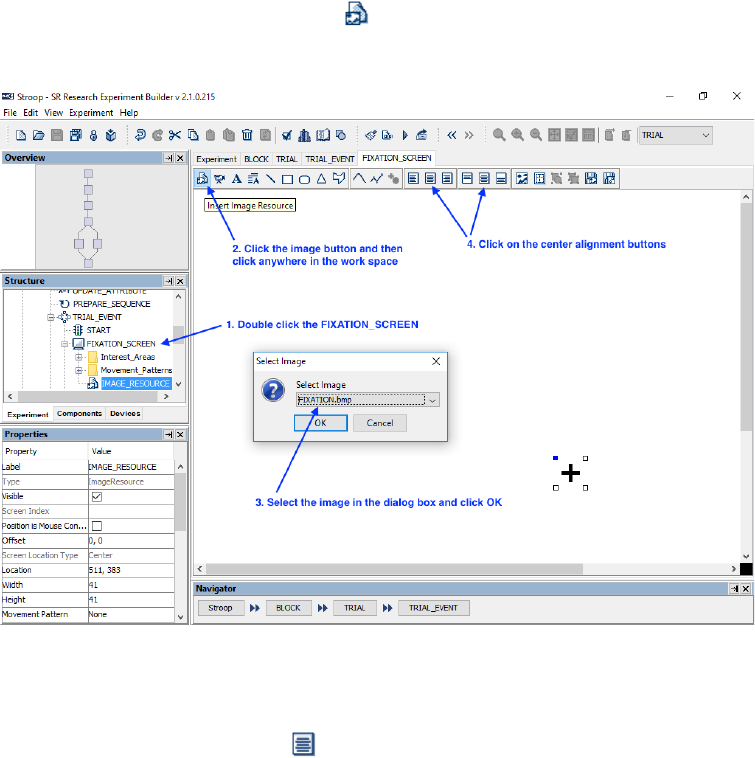This screenshot has height=758, width=755.
Task: Open the File menu
Action: click(10, 113)
